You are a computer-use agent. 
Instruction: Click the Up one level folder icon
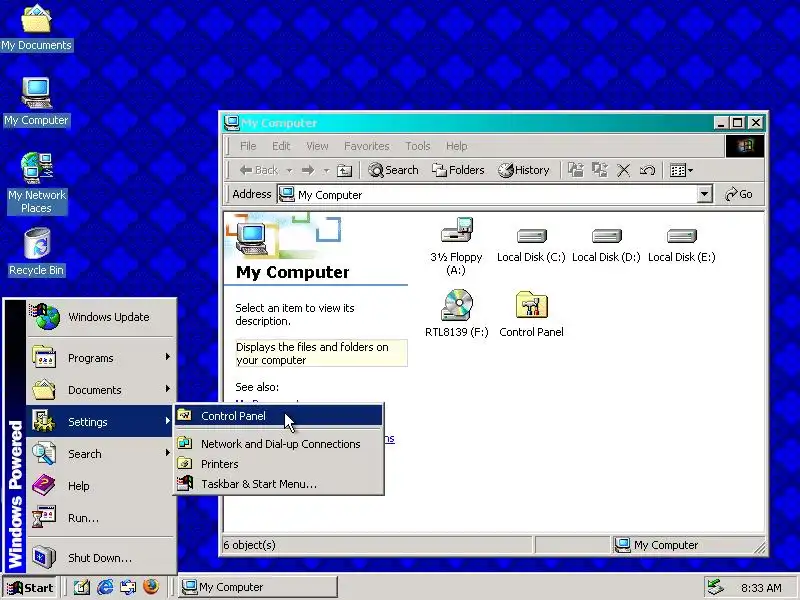point(344,170)
